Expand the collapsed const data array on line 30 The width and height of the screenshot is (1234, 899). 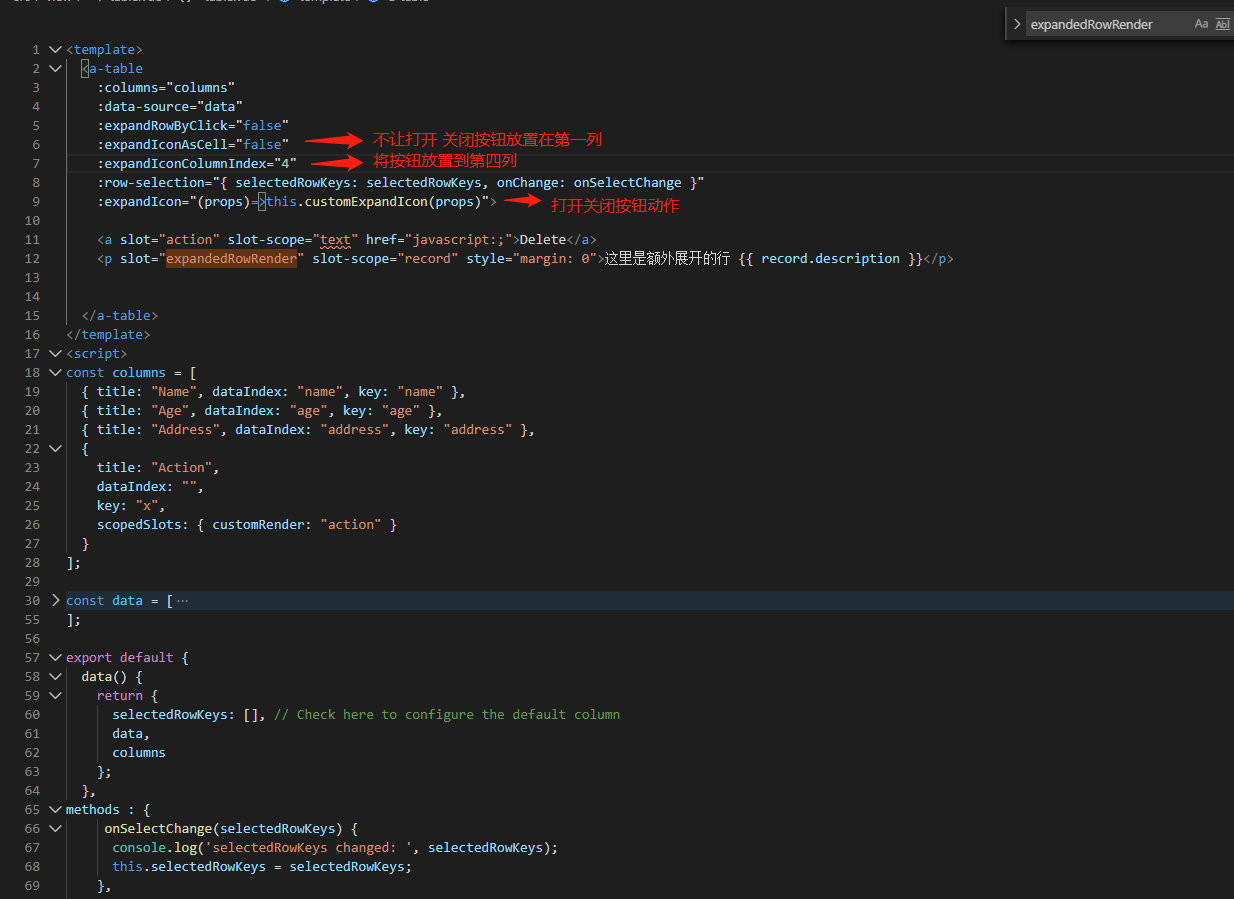55,600
